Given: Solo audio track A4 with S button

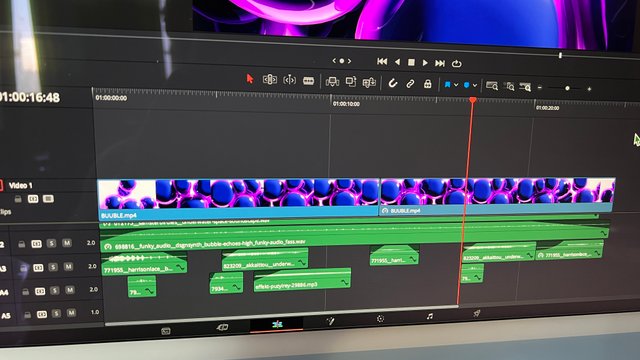Looking at the screenshot, I should point(55,290).
